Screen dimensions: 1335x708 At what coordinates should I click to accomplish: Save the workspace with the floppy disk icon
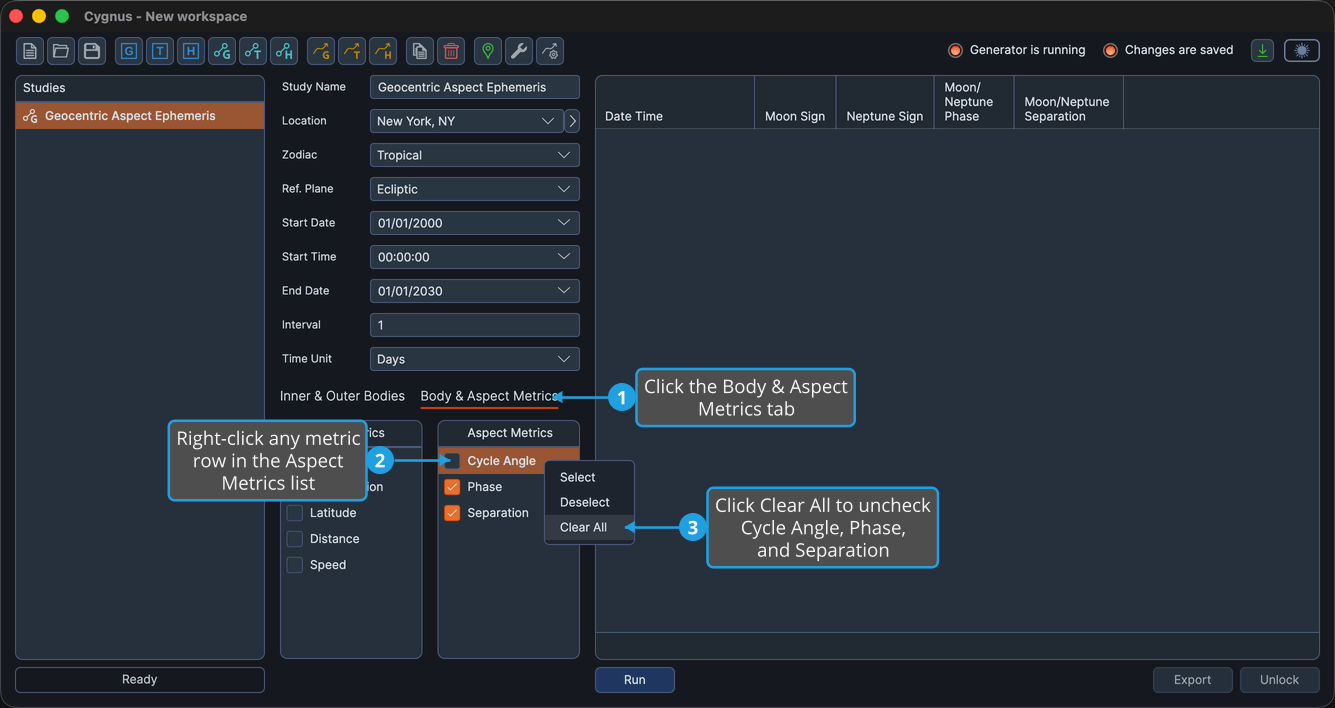point(92,50)
